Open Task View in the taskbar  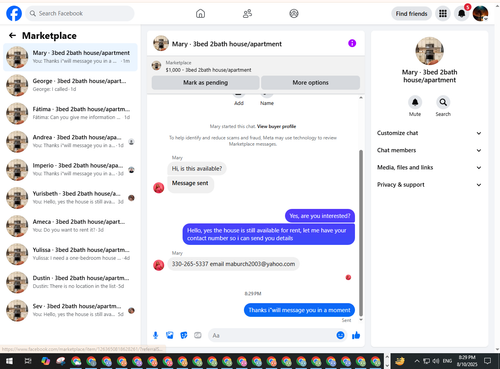coord(28,361)
